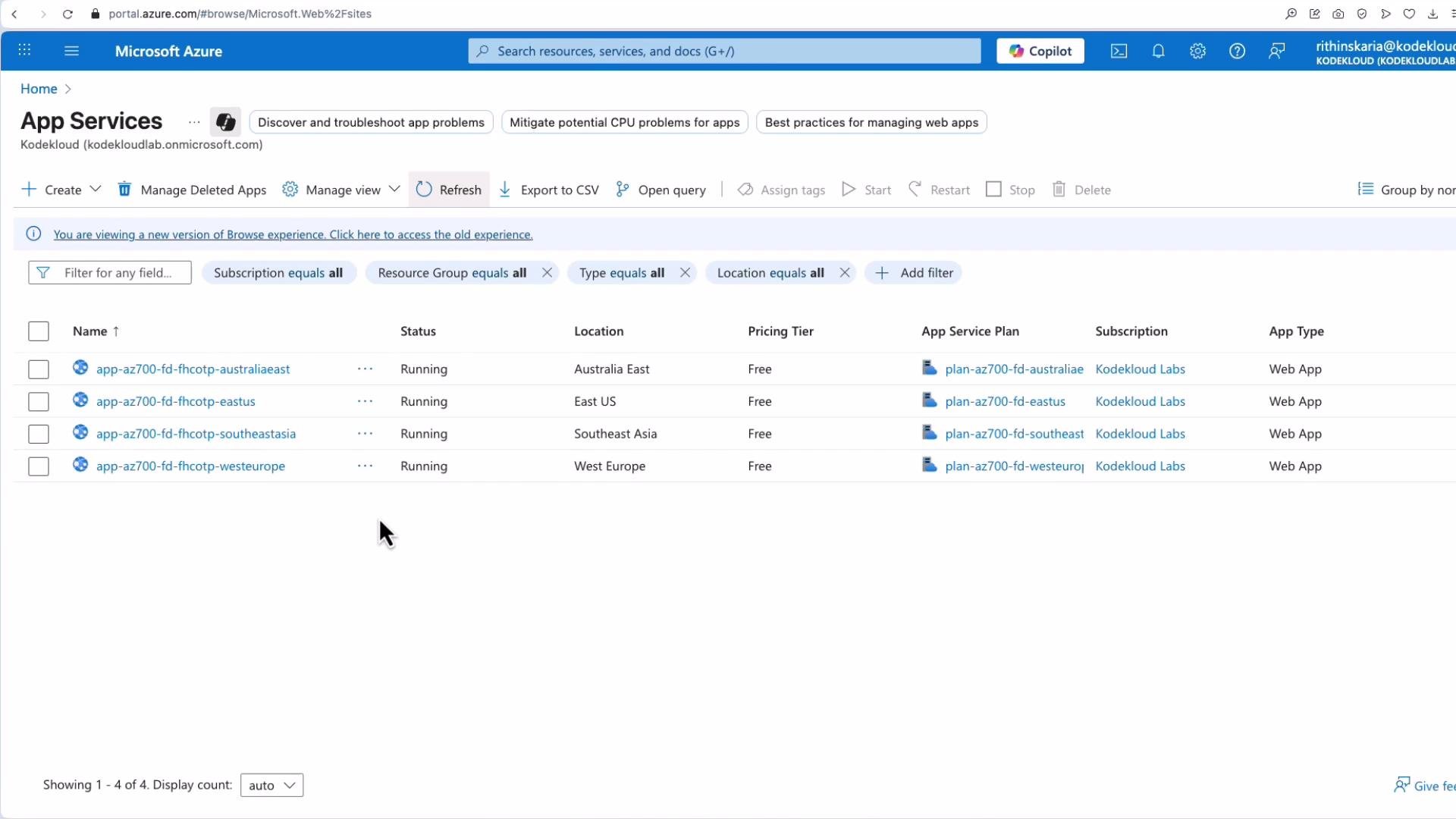Remove the Location equals all filter
The width and height of the screenshot is (1456, 819).
coord(844,272)
